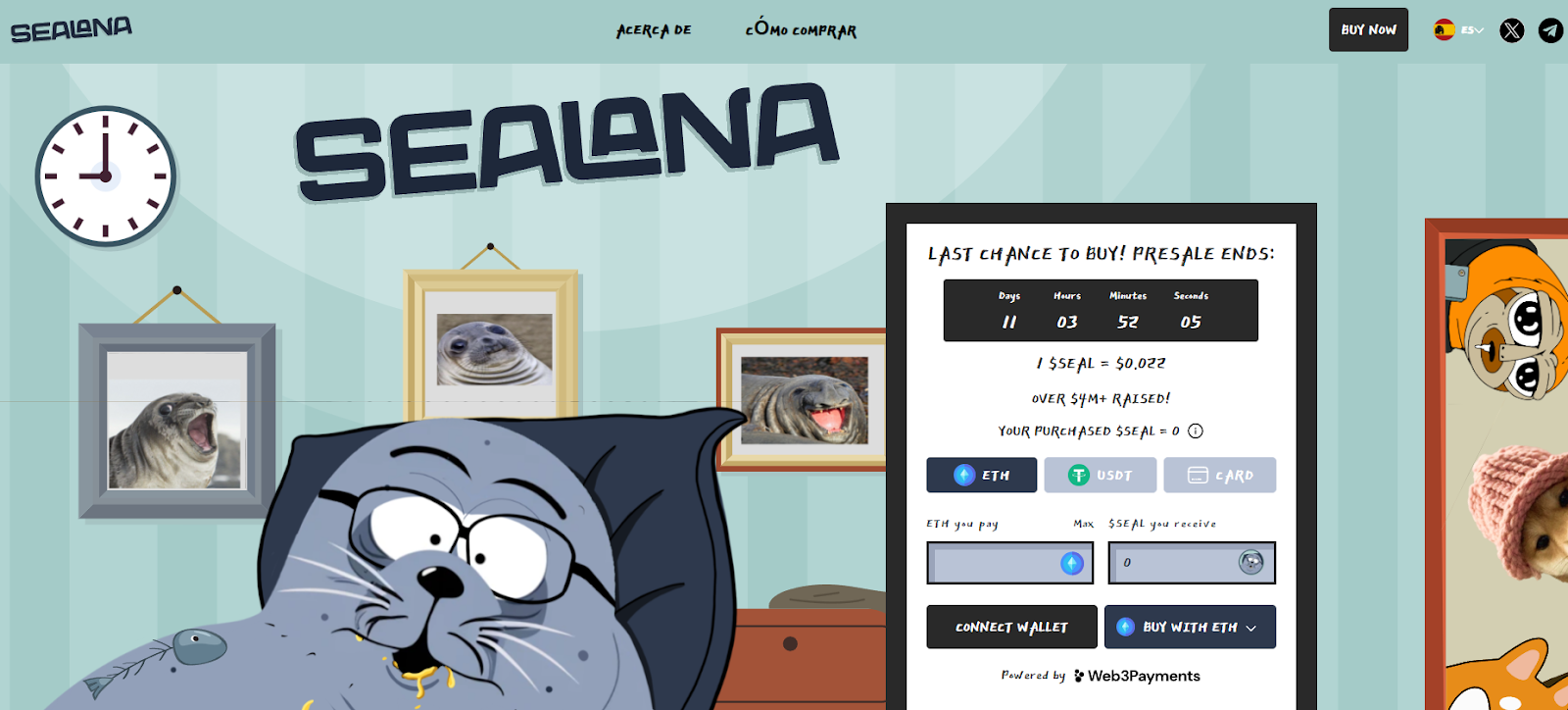Viewport: 1568px width, 710px height.
Task: Expand the Buy with ETH dropdown chevron
Action: coord(1251,628)
